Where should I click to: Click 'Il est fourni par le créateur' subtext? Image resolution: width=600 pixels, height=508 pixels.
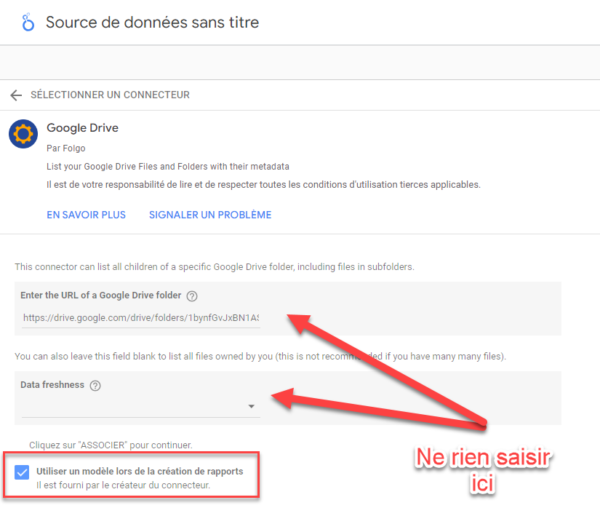(123, 485)
